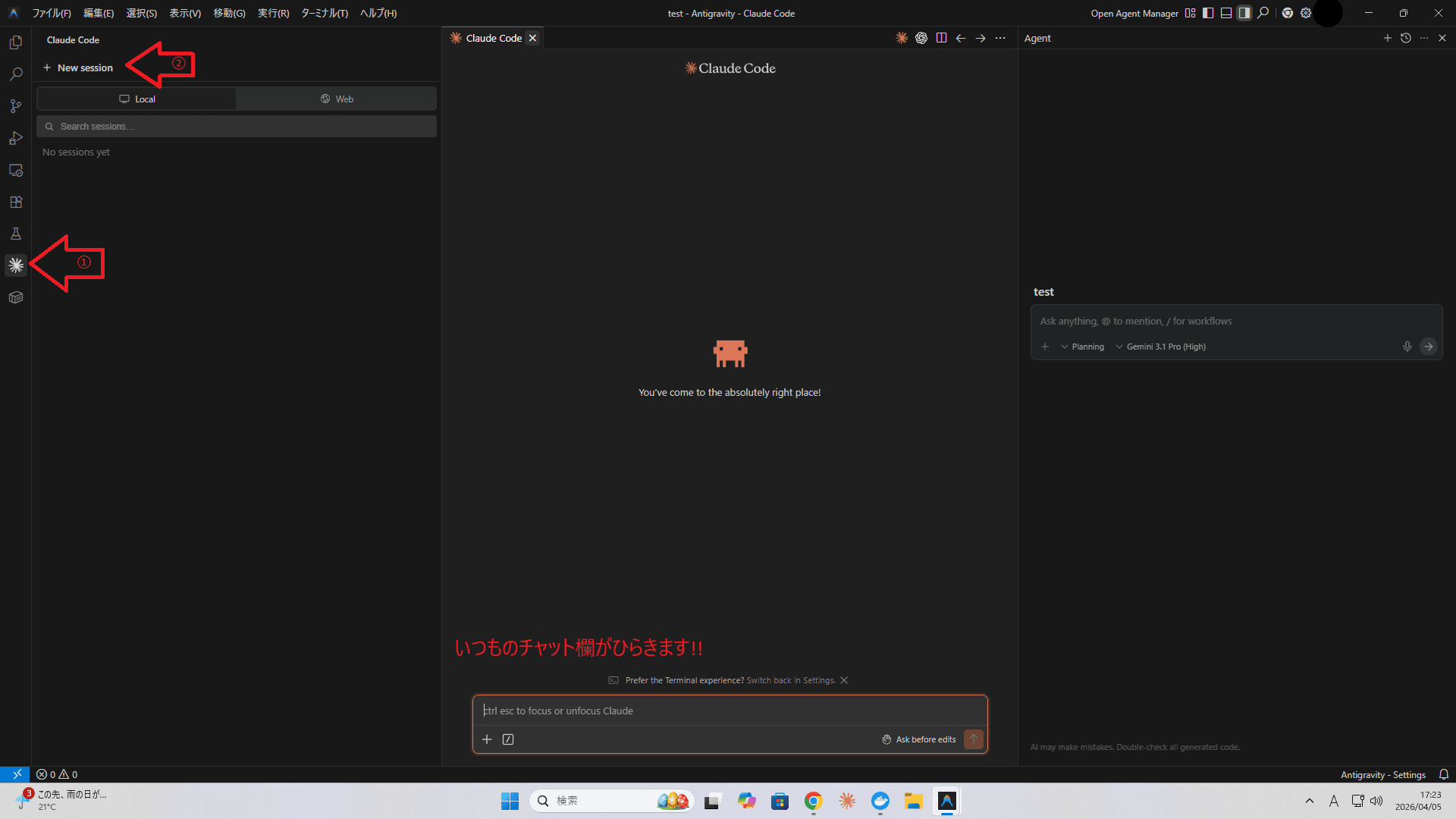Image resolution: width=1456 pixels, height=819 pixels.
Task: Split the editor using the split icon
Action: point(942,37)
